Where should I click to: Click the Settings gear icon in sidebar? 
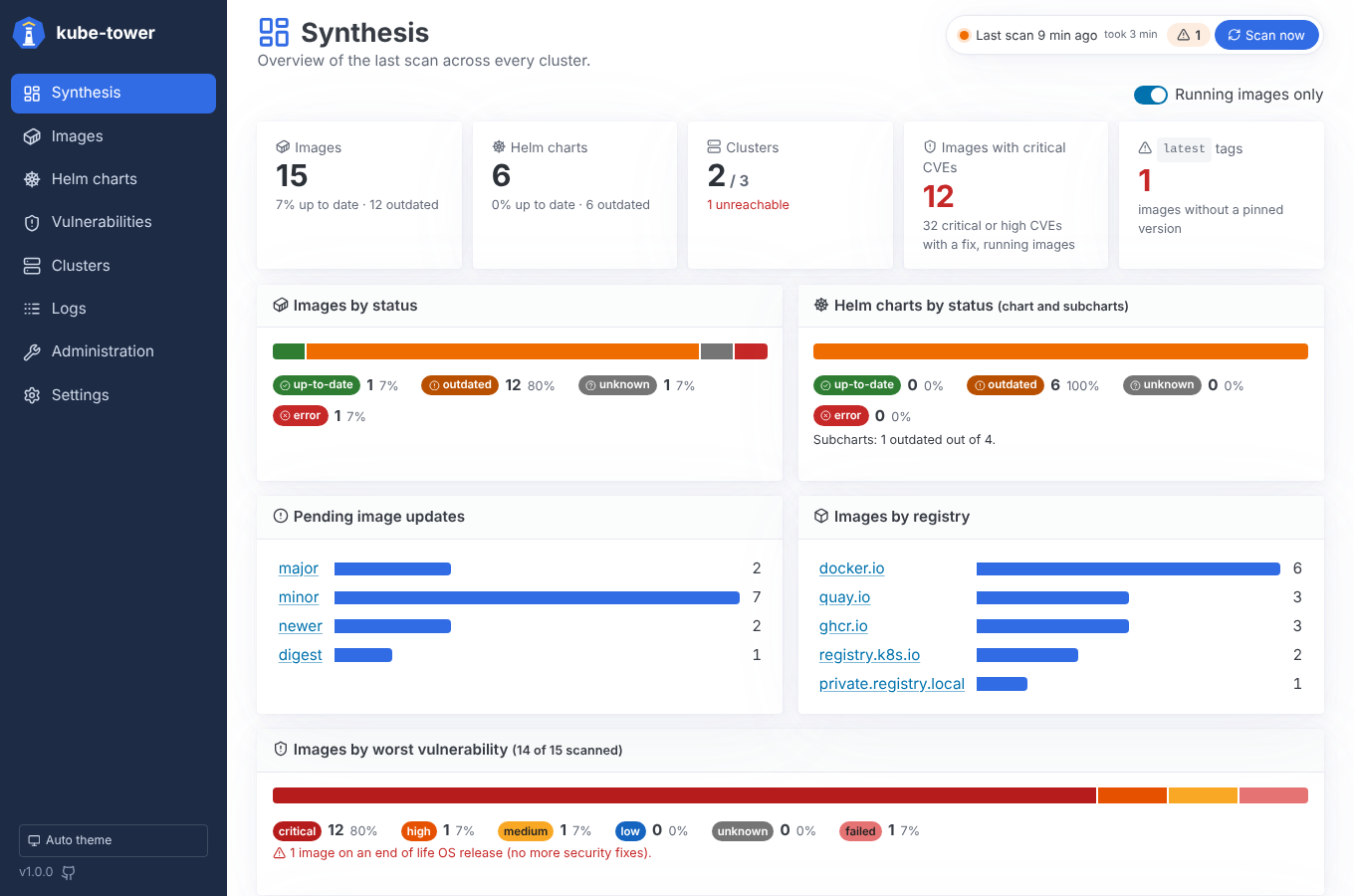pos(32,395)
